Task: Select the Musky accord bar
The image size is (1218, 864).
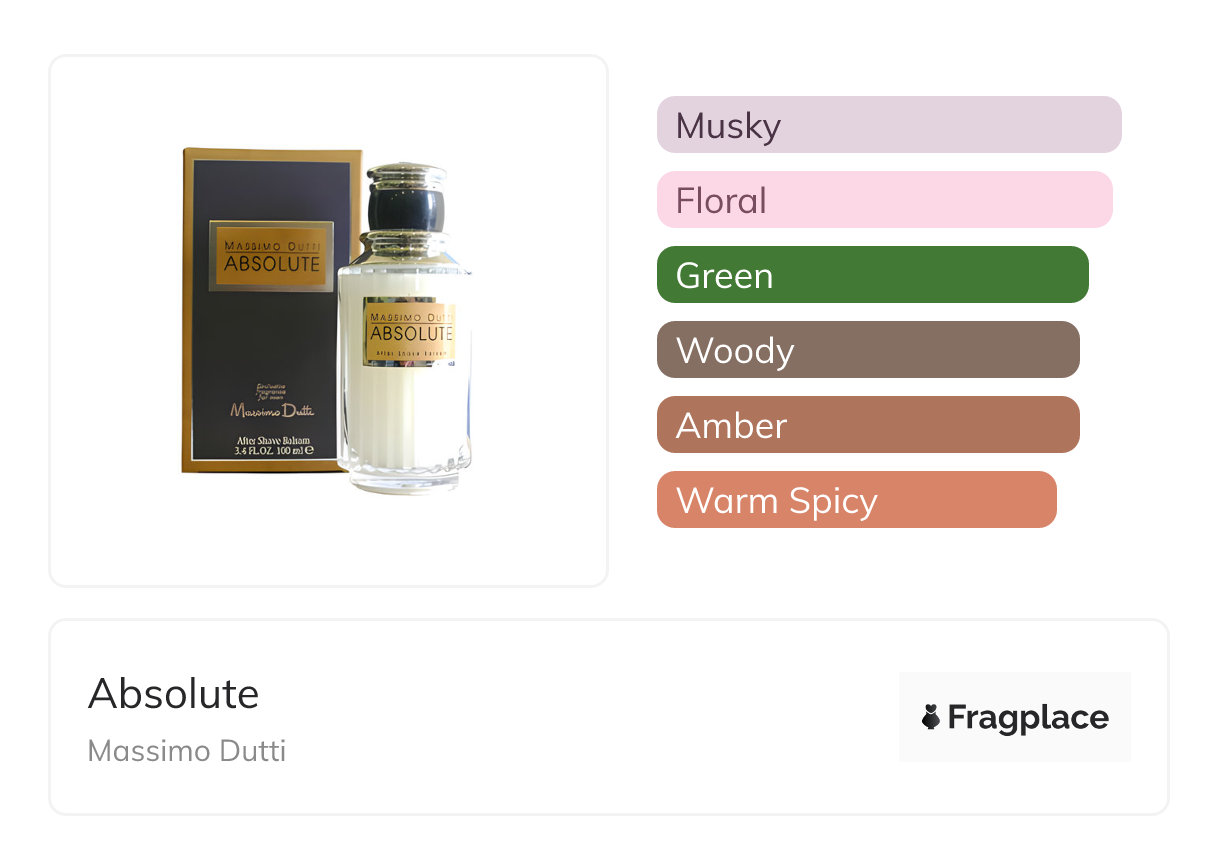Action: 889,125
